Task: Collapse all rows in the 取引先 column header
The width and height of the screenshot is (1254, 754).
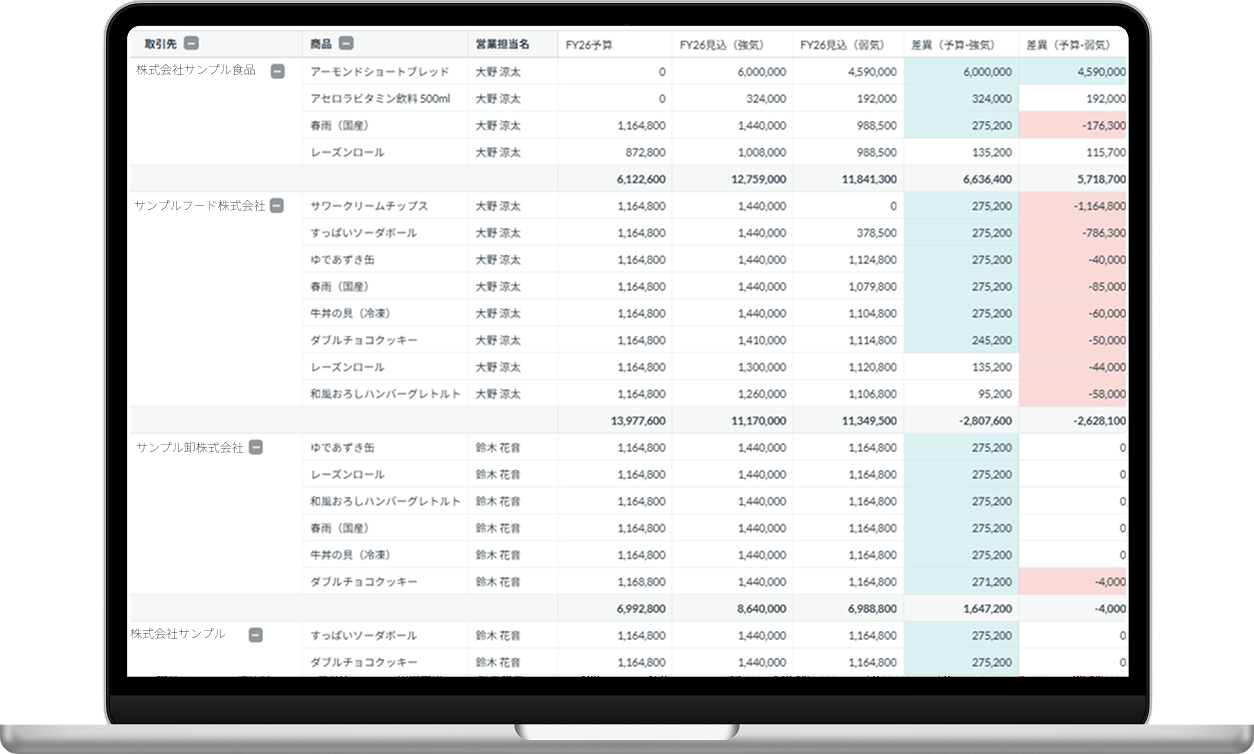Action: tap(191, 43)
